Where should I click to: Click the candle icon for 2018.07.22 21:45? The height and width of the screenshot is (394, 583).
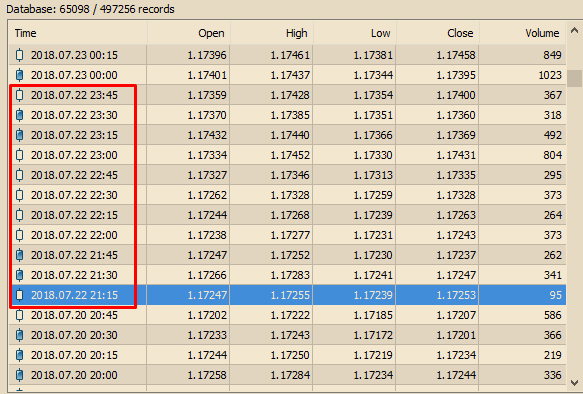20,255
